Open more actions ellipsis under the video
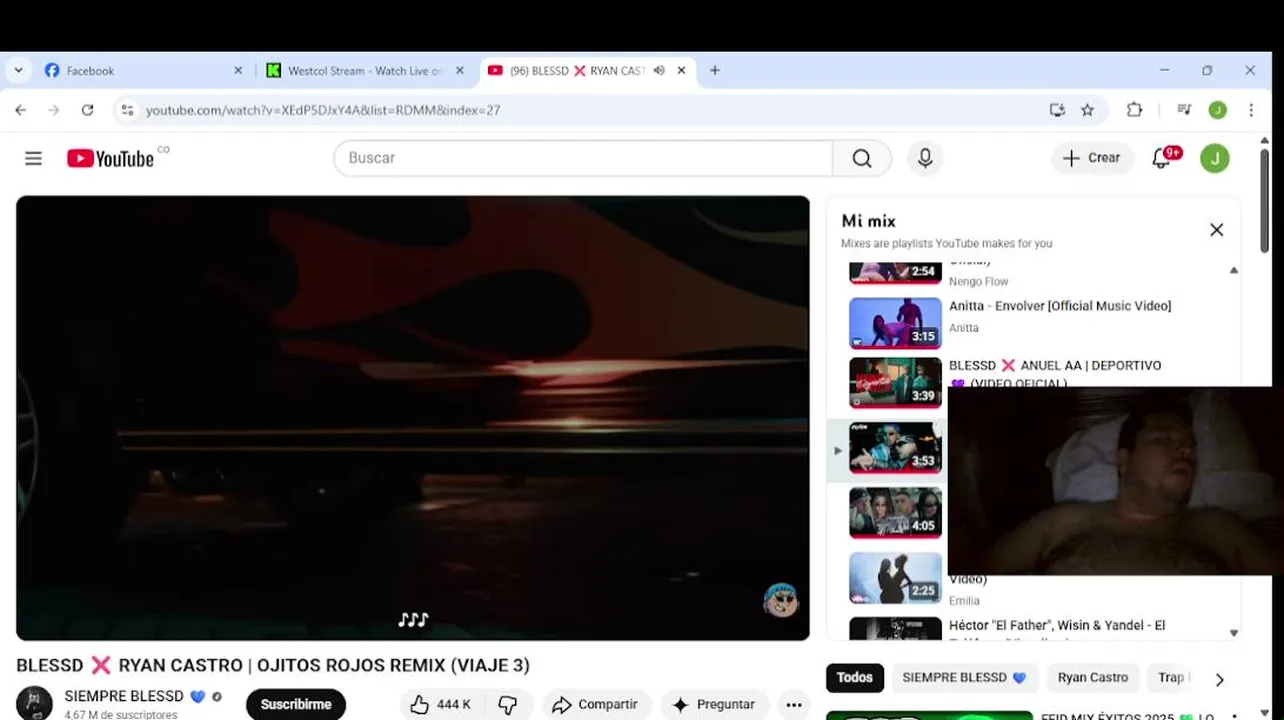 [794, 705]
